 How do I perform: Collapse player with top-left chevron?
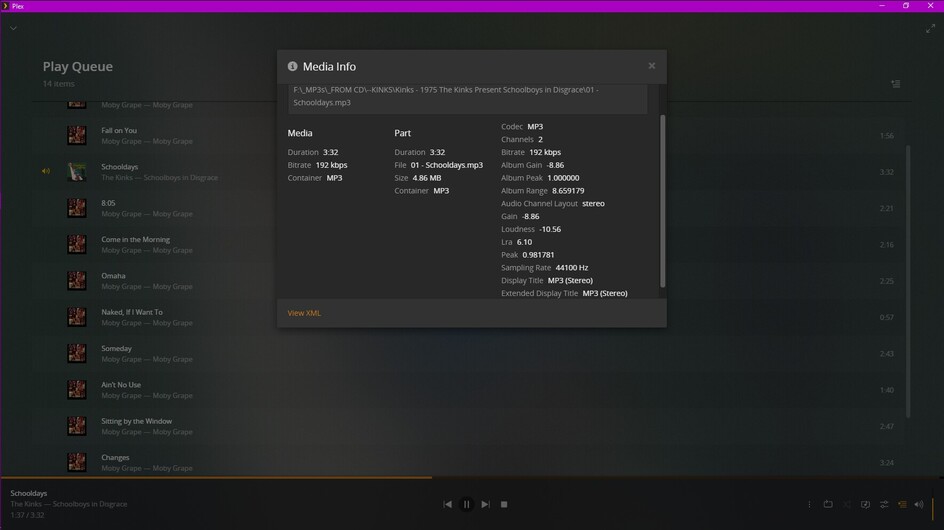[x=13, y=28]
